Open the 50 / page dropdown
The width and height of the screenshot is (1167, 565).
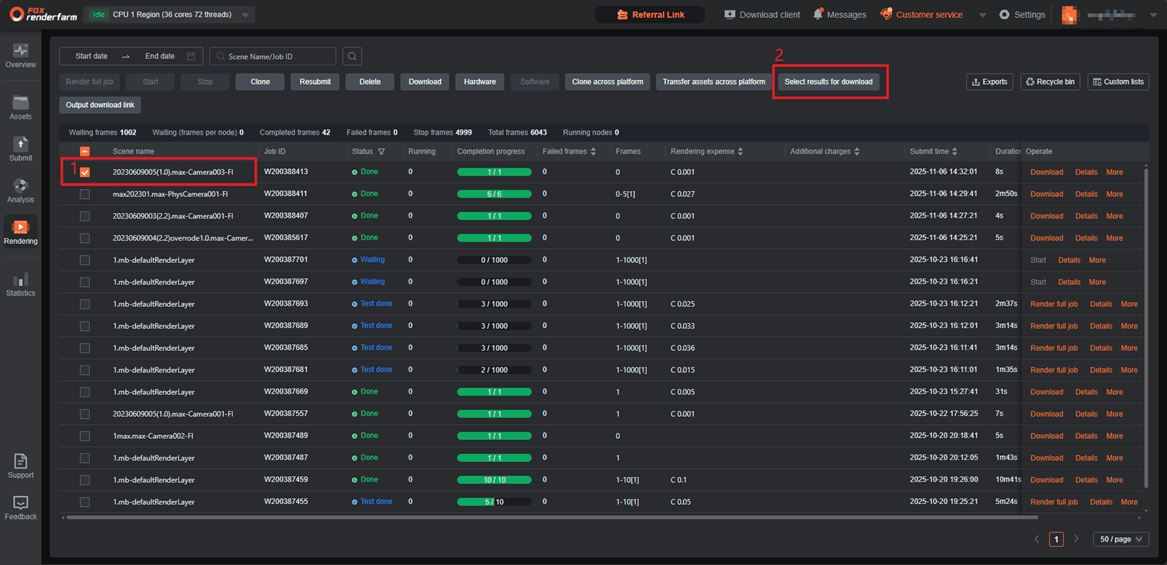1120,539
